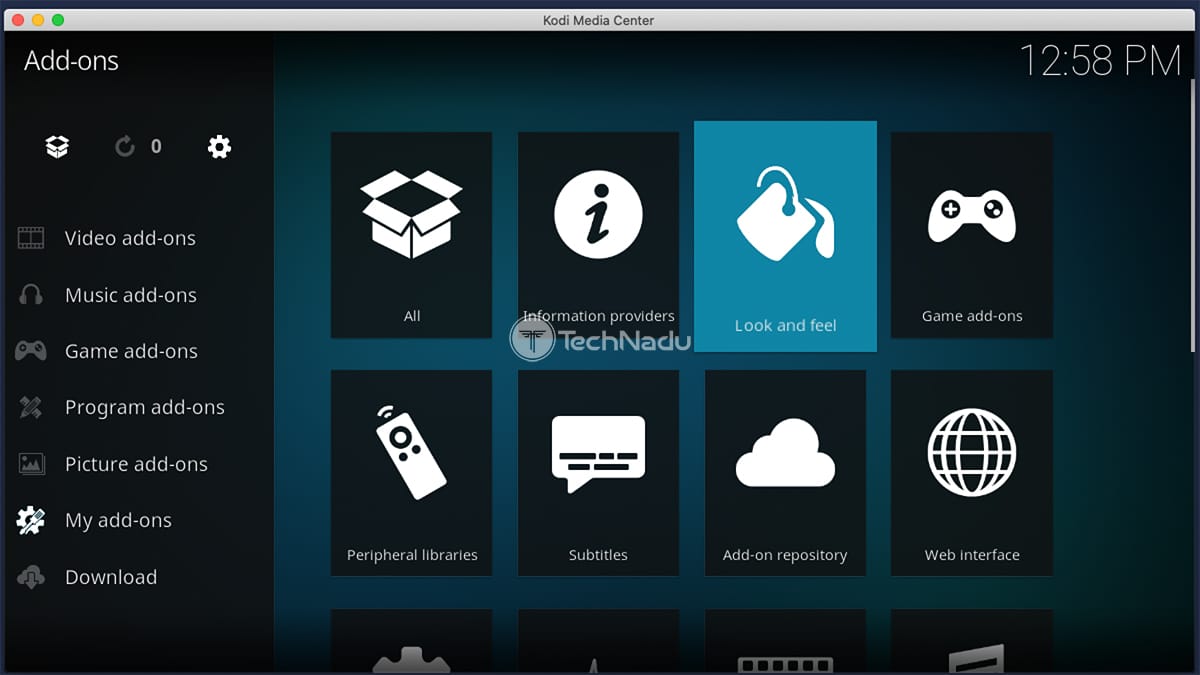Open the Peripheral libraries tile
The height and width of the screenshot is (675, 1200).
(412, 473)
